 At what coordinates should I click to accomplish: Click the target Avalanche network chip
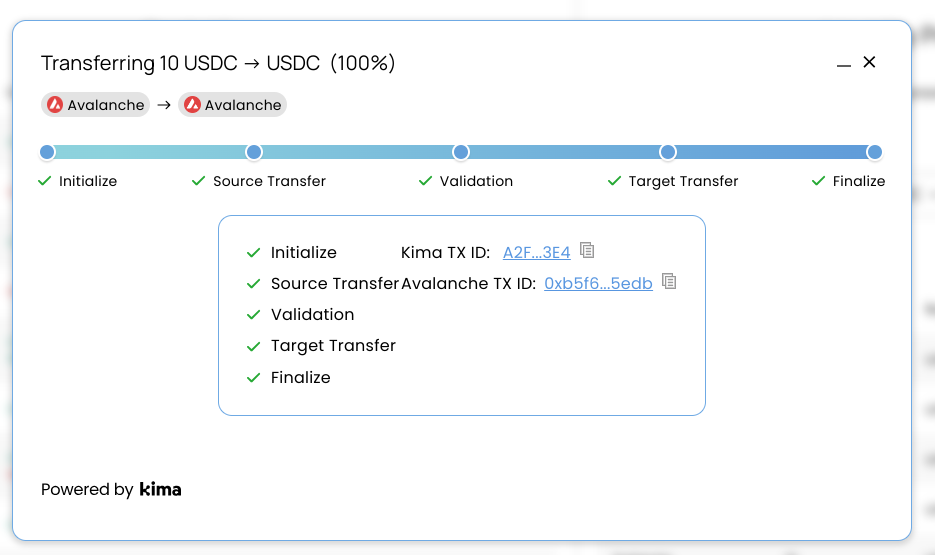tap(233, 105)
